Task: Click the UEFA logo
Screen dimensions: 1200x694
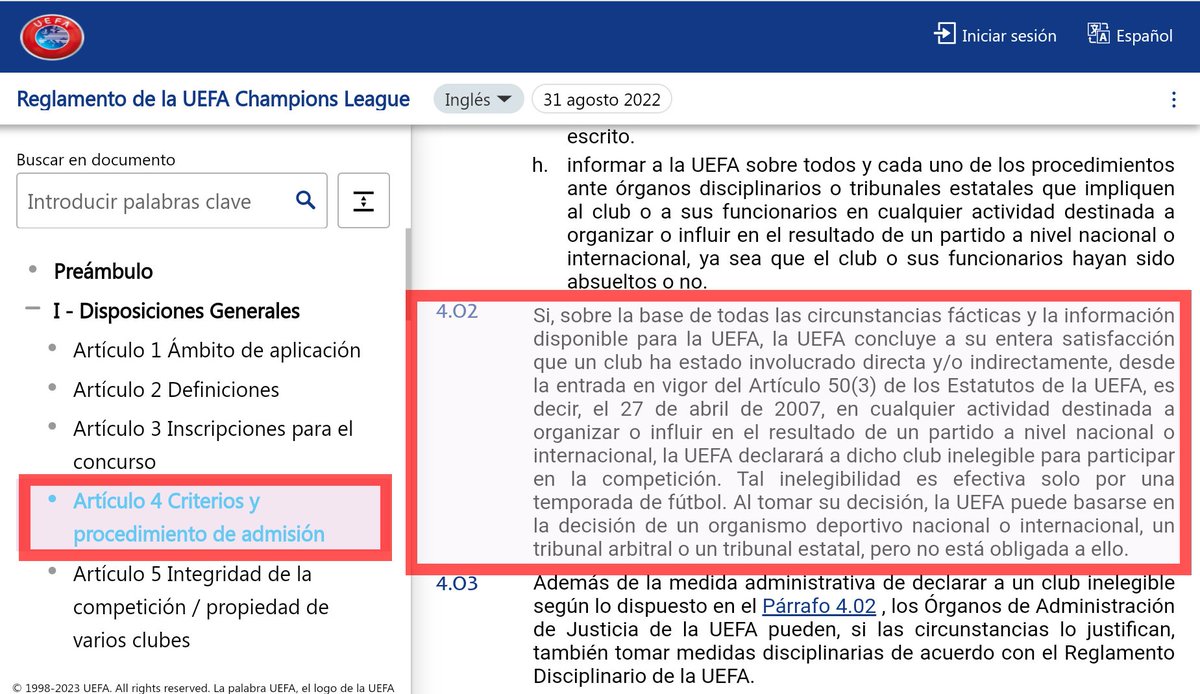Action: click(x=52, y=36)
